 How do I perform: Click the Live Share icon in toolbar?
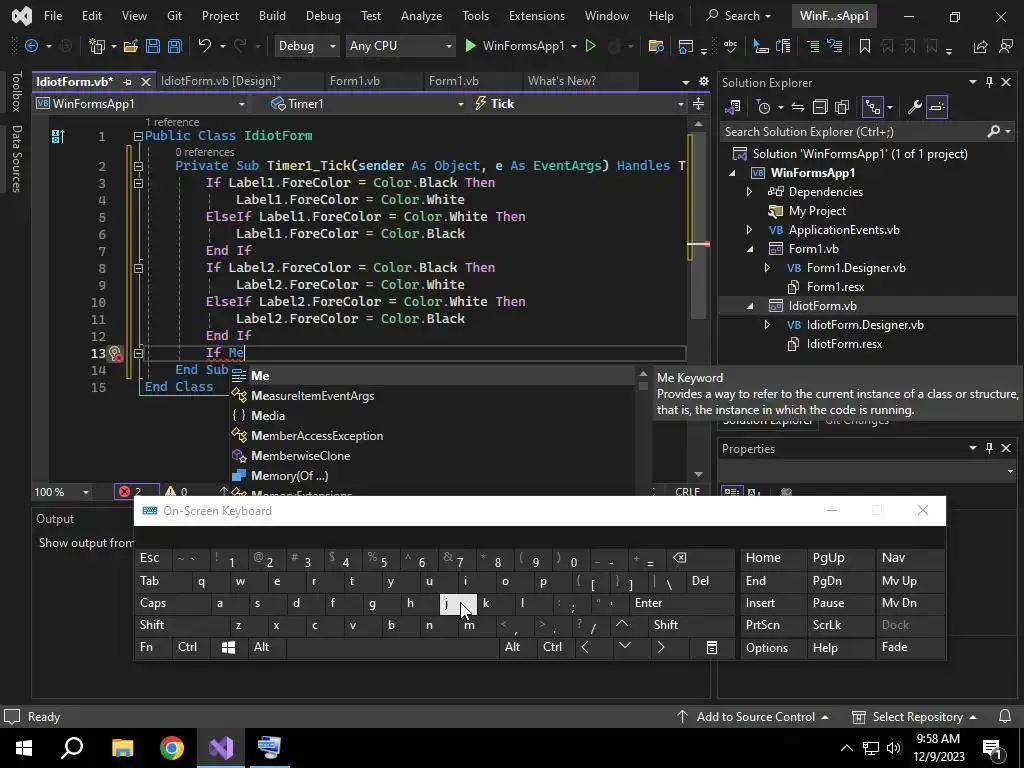point(980,46)
